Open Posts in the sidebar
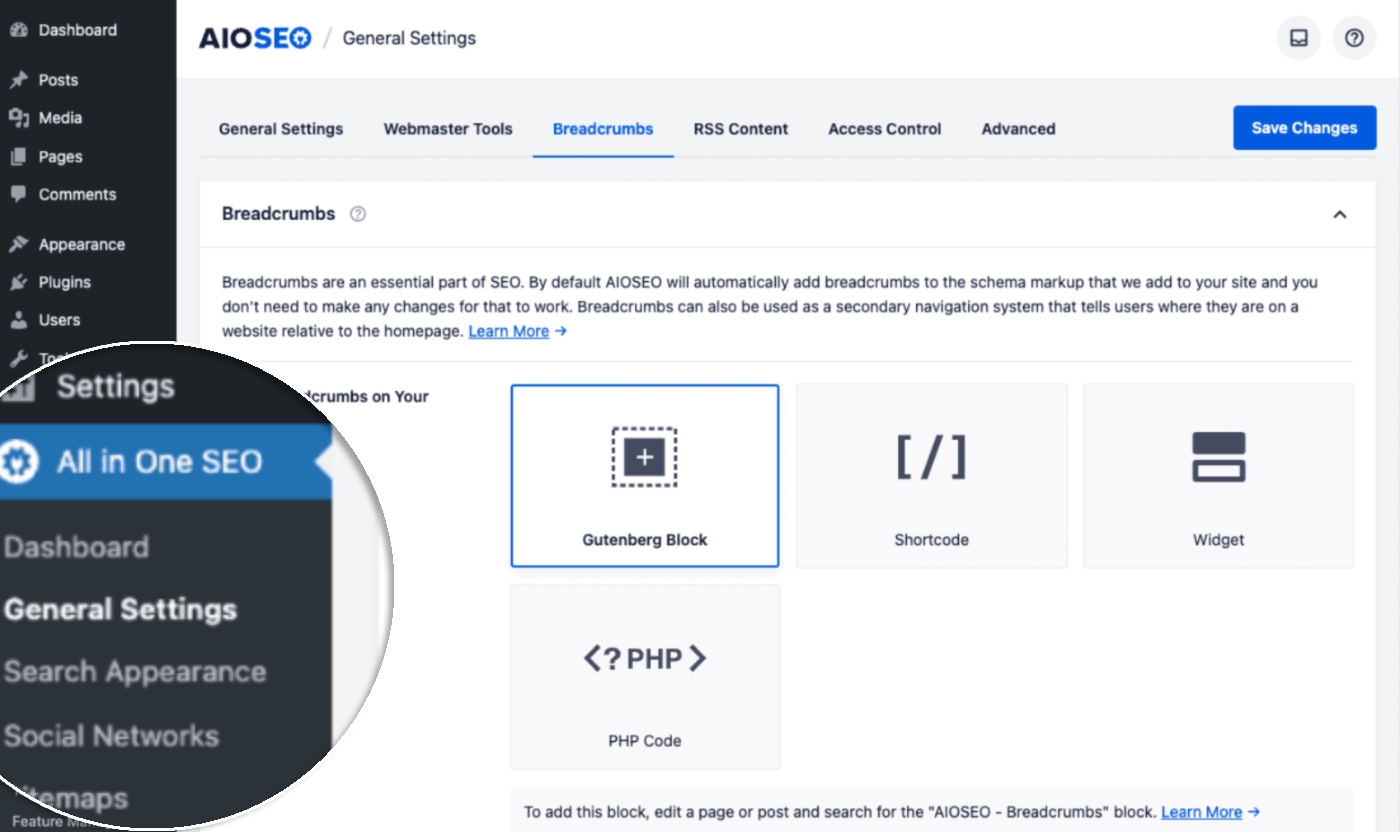 [58, 80]
